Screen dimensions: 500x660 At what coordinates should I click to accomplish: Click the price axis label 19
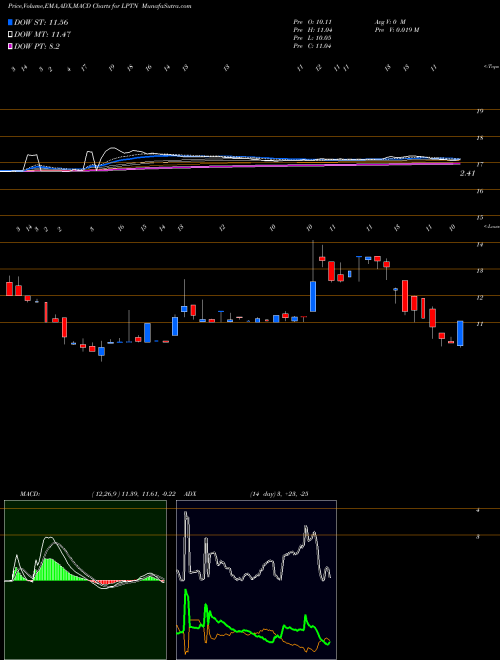tap(479, 111)
